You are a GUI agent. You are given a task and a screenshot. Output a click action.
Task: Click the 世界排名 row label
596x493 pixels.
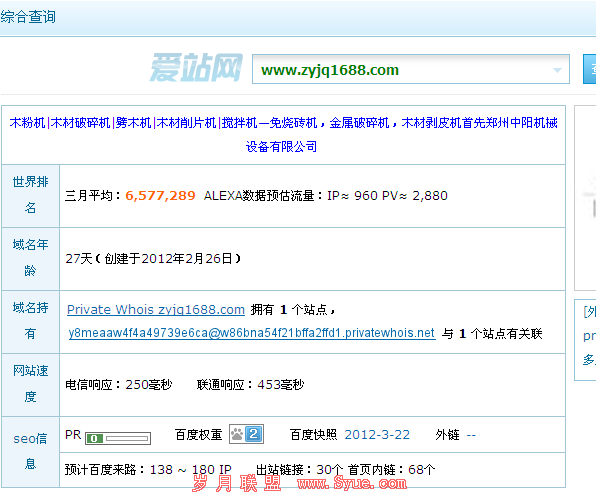(x=30, y=195)
